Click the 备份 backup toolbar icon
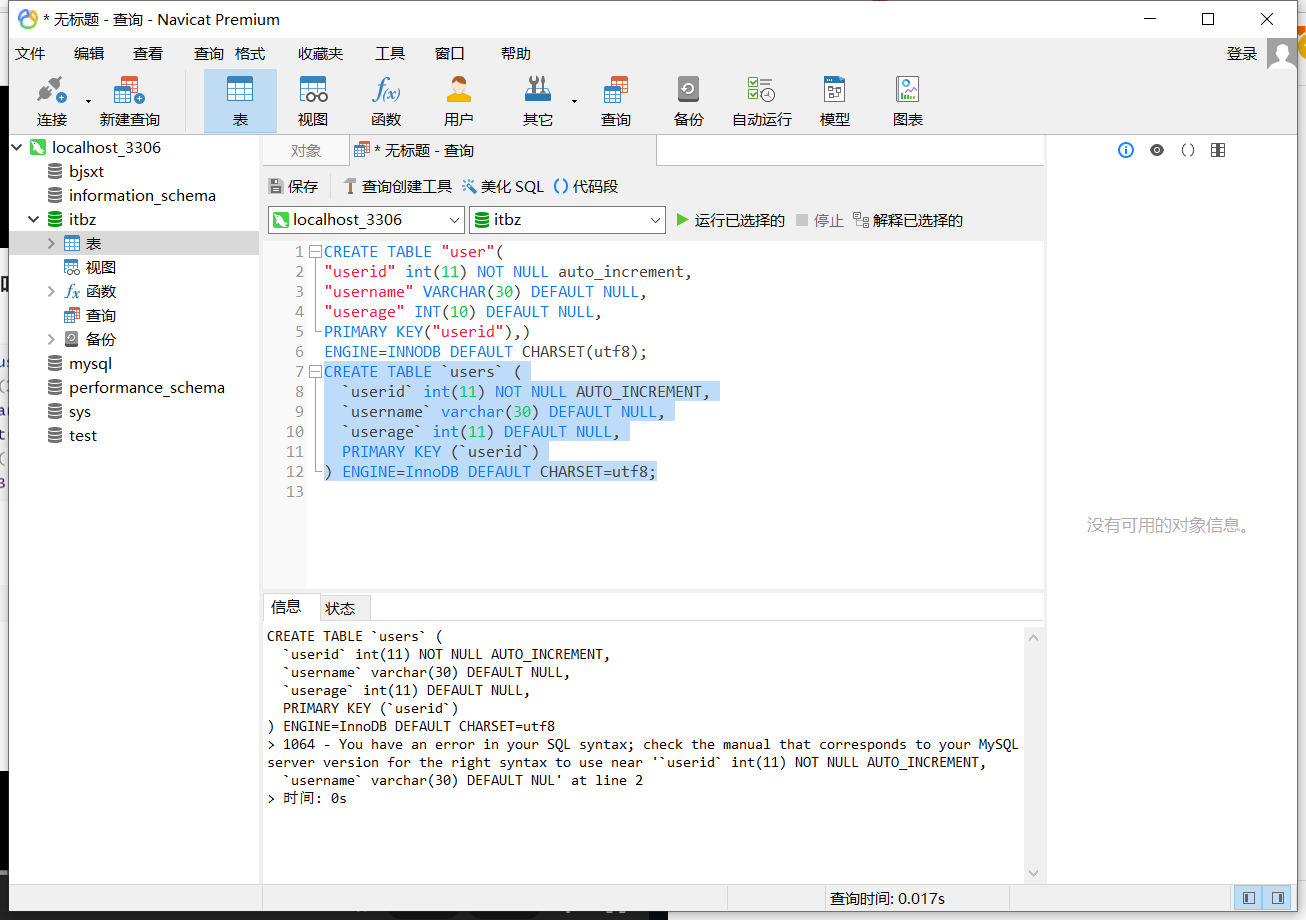 688,101
